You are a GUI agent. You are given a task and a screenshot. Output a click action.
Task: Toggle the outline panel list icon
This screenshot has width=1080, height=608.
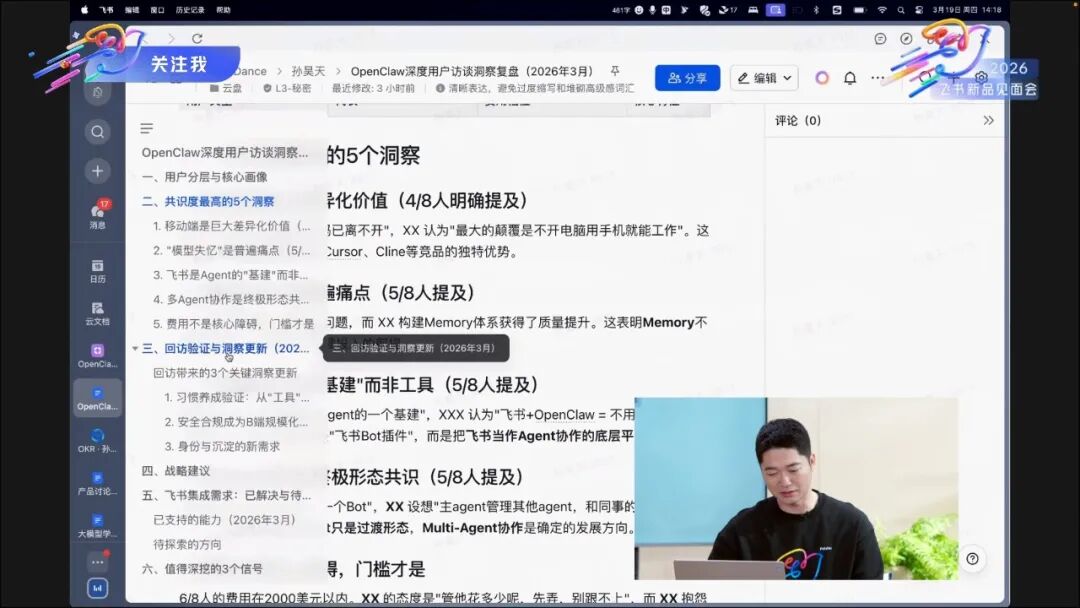click(147, 128)
